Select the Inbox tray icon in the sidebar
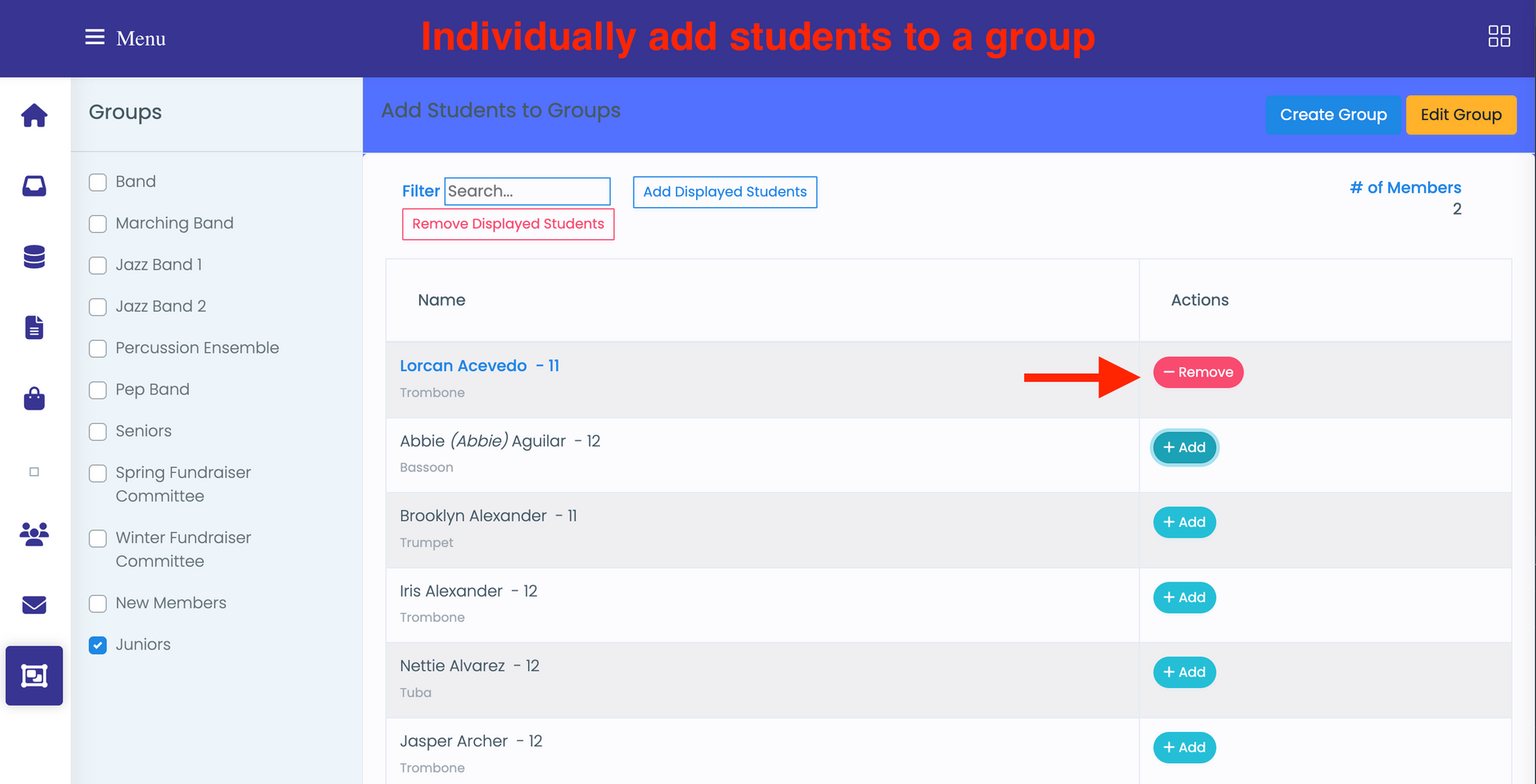The image size is (1536, 784). 34,186
